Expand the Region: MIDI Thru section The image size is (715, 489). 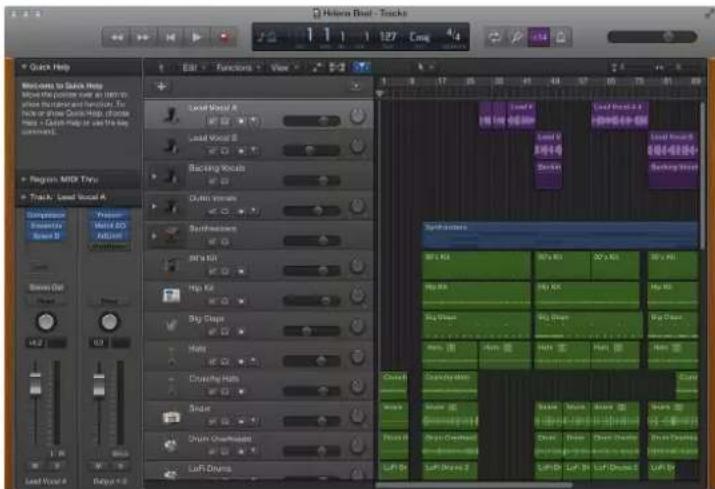pos(24,179)
